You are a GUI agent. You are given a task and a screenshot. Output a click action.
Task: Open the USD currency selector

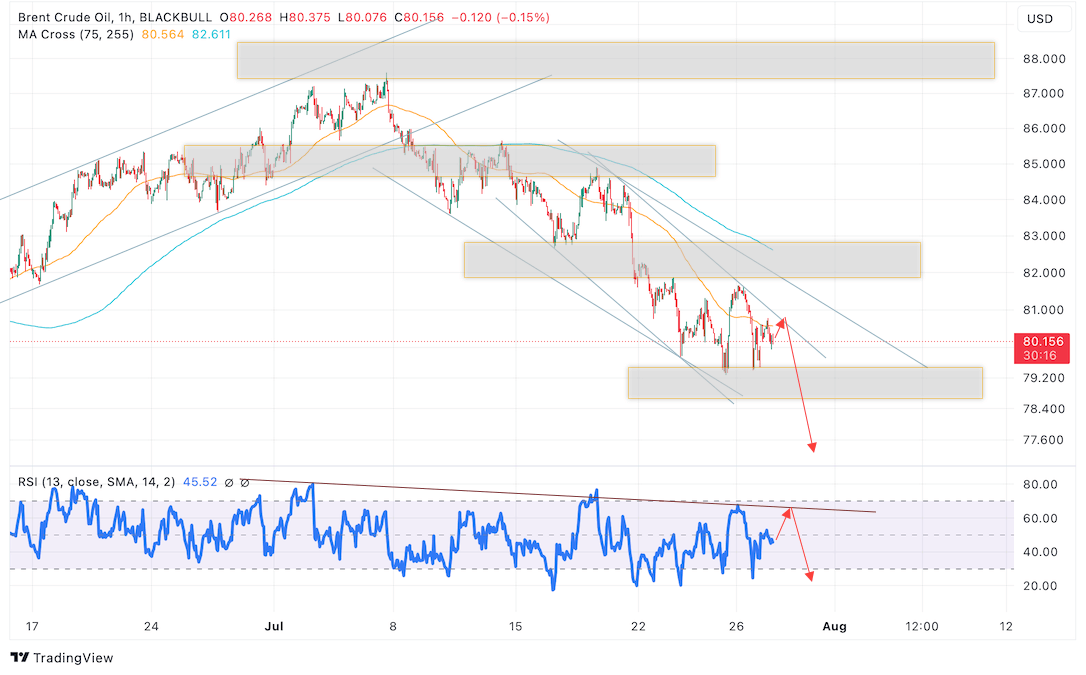tap(1040, 19)
